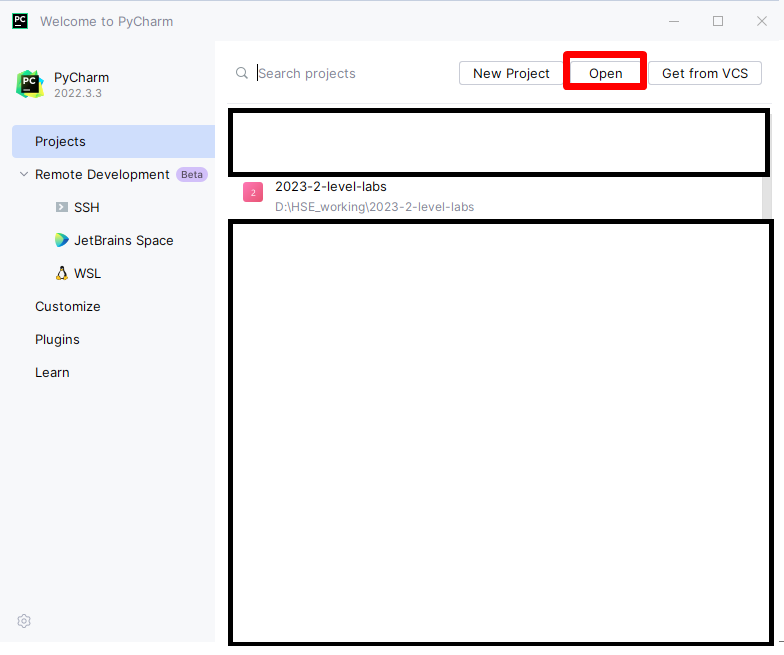Click the project path D:\HSE_working\2023-2-level-labs
784x655 pixels.
click(374, 207)
